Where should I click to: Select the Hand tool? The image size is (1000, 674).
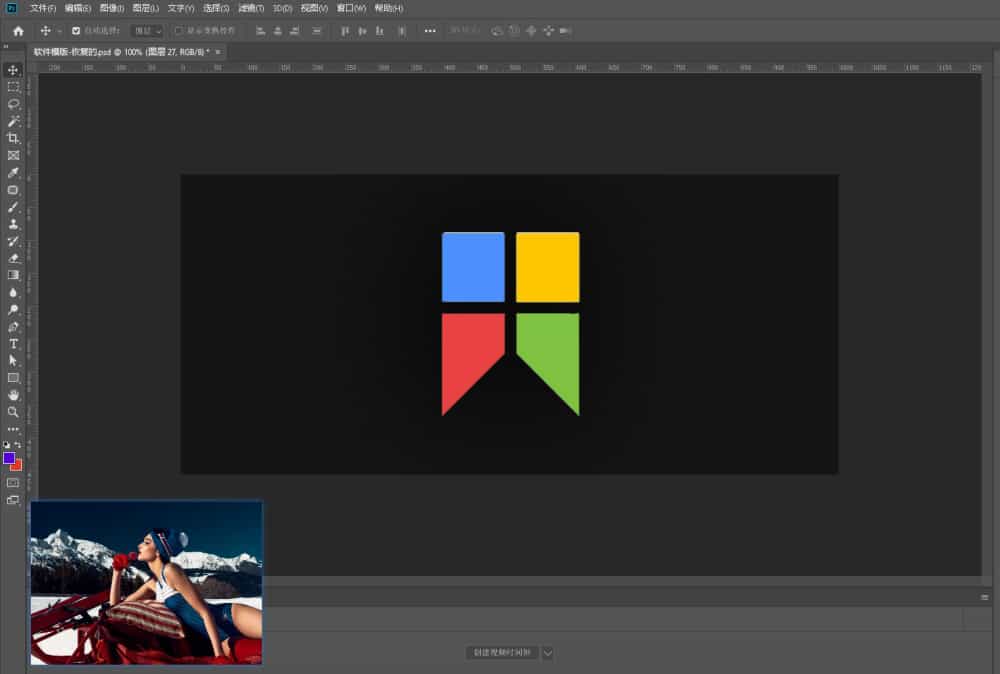[x=13, y=395]
